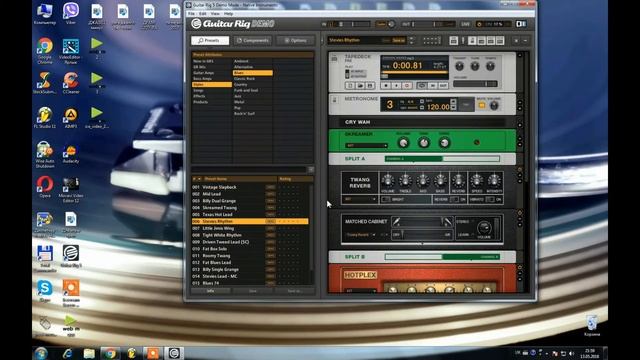Open the View menu
Screen dimensions: 640x360
(215, 13)
